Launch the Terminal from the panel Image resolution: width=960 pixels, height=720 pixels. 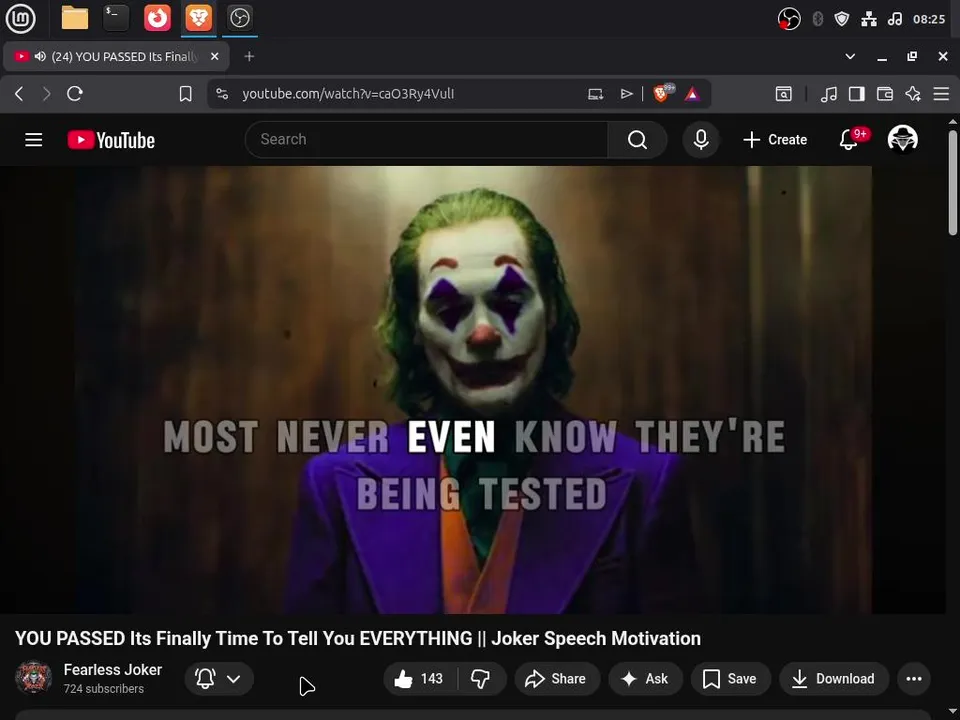pyautogui.click(x=116, y=18)
